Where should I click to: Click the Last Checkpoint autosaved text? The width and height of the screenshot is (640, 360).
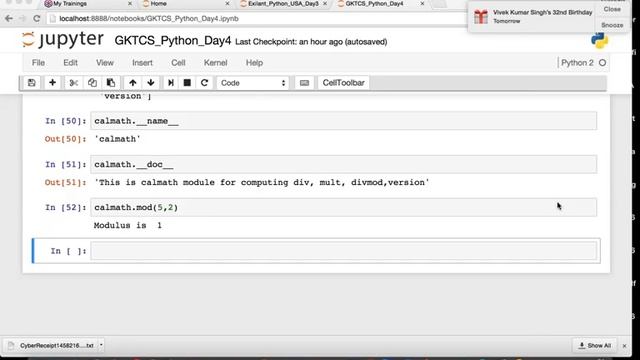[311, 42]
